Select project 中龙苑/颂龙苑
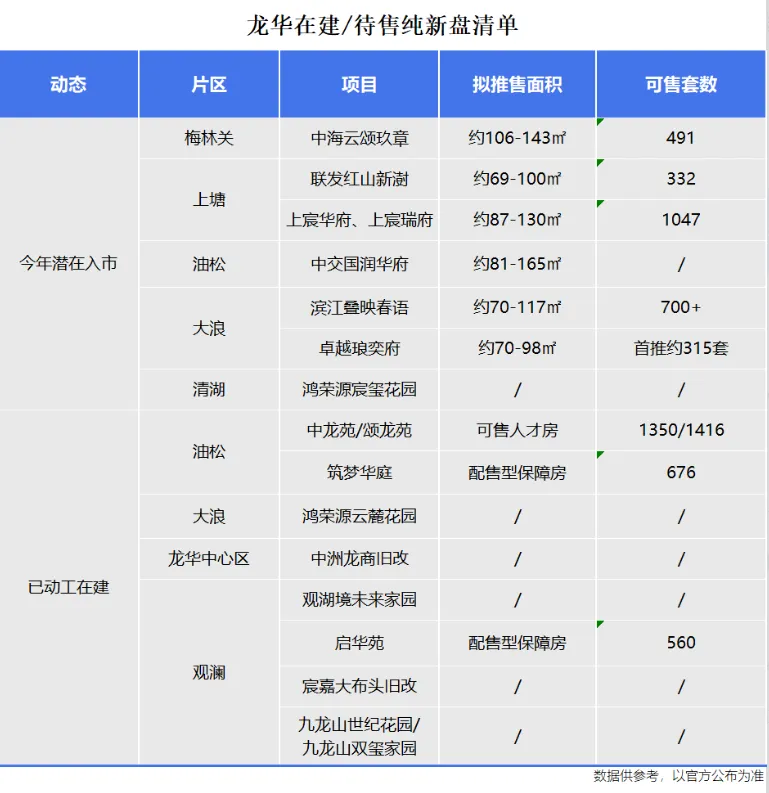The image size is (769, 793). coord(359,430)
